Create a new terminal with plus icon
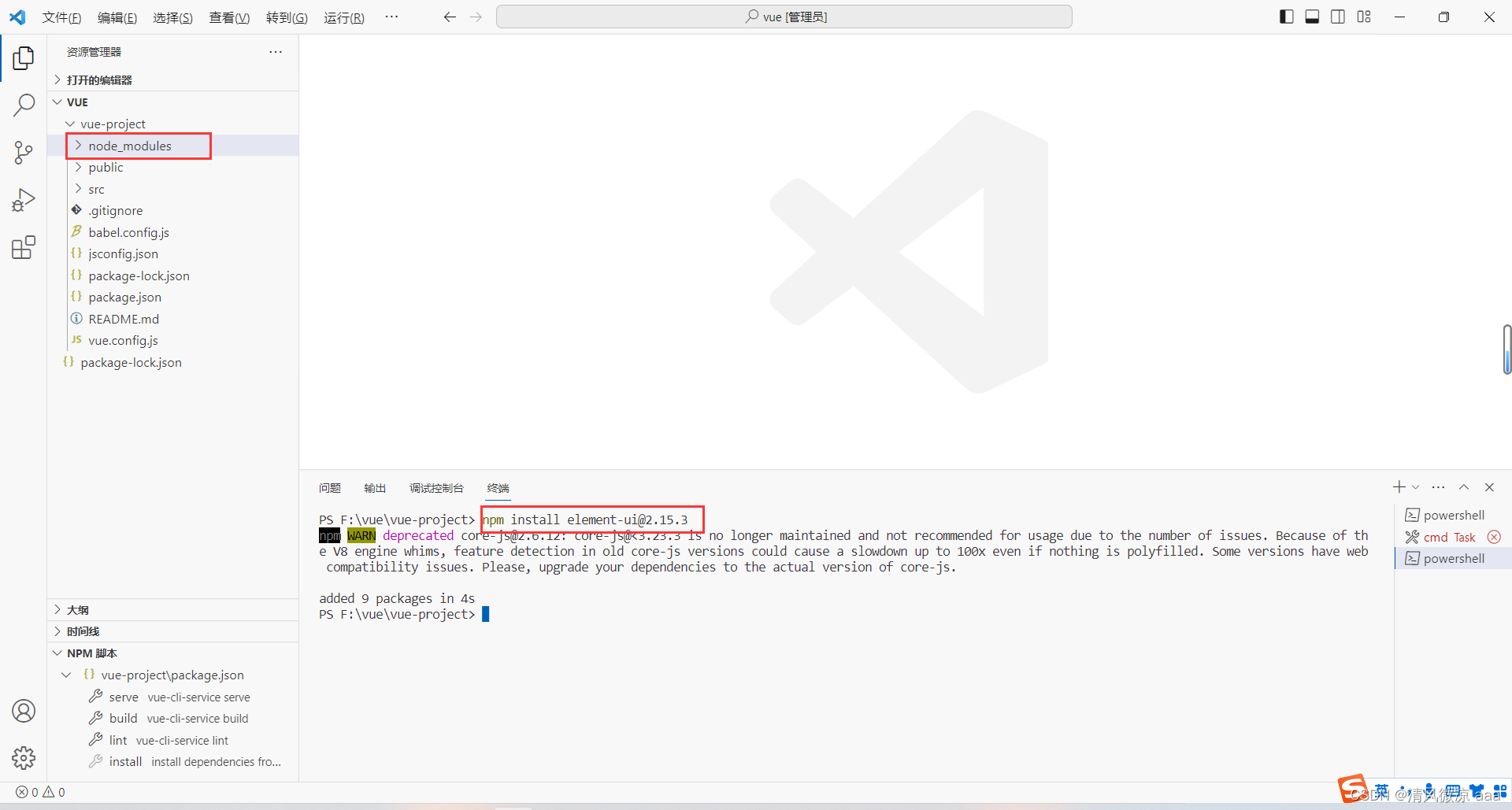The width and height of the screenshot is (1512, 810). [1399, 487]
